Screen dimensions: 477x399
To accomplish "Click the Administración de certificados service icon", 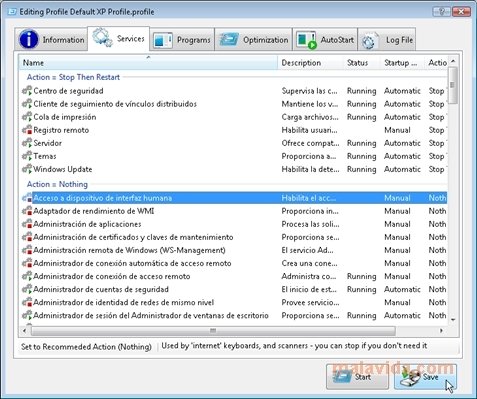I will [x=27, y=237].
